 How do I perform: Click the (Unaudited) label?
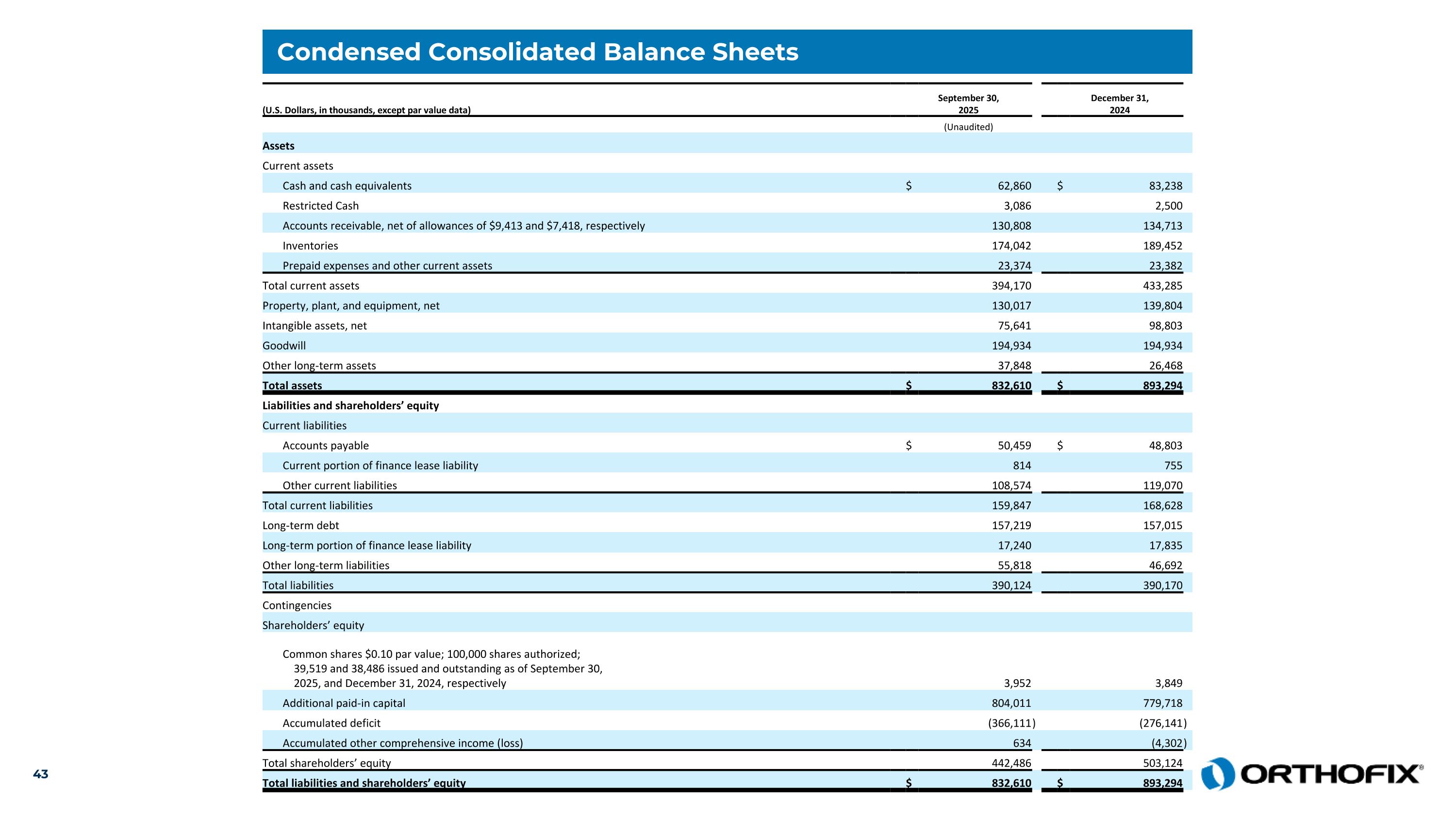tap(968, 127)
